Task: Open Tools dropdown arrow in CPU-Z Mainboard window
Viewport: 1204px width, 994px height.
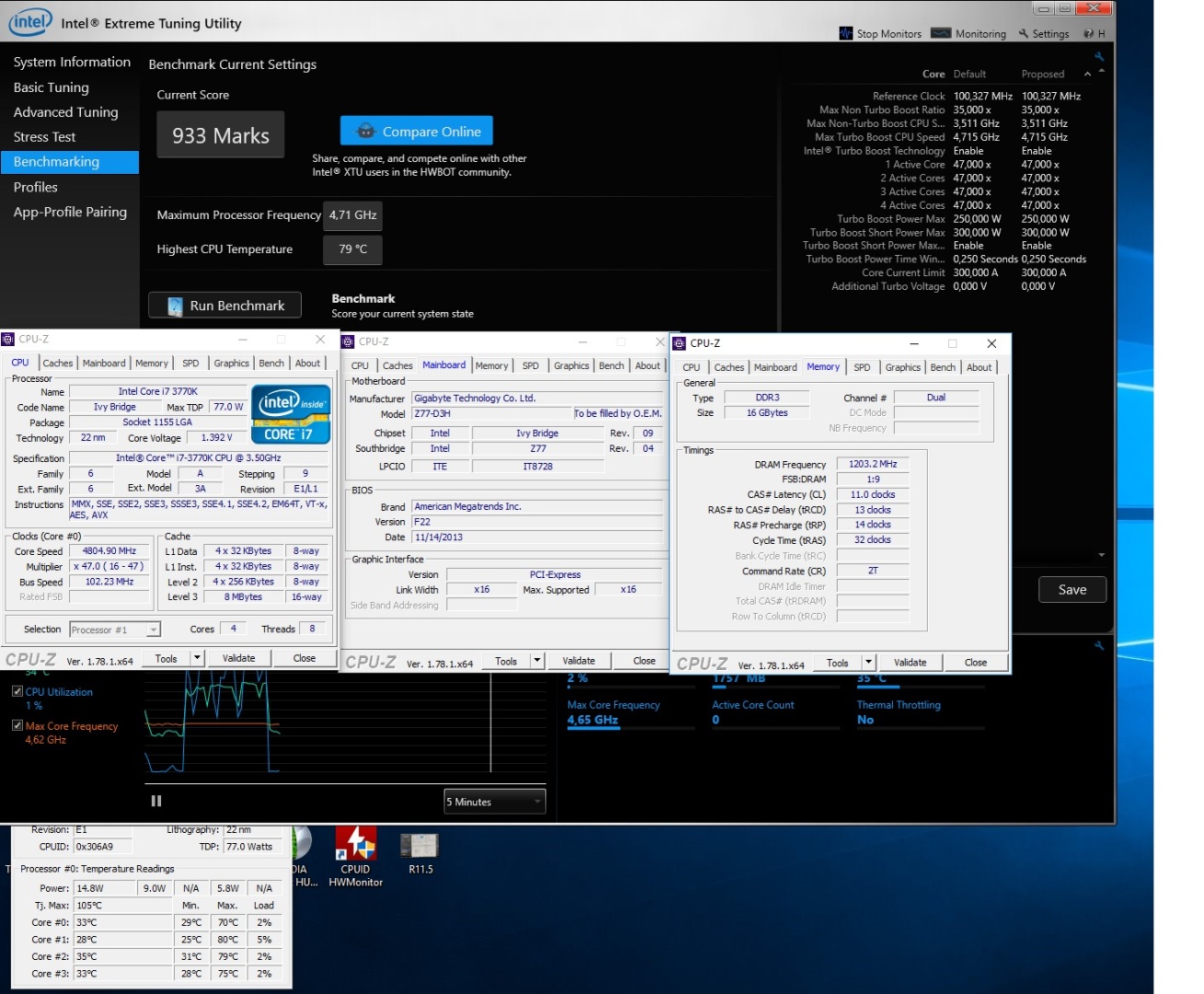Action: click(538, 661)
